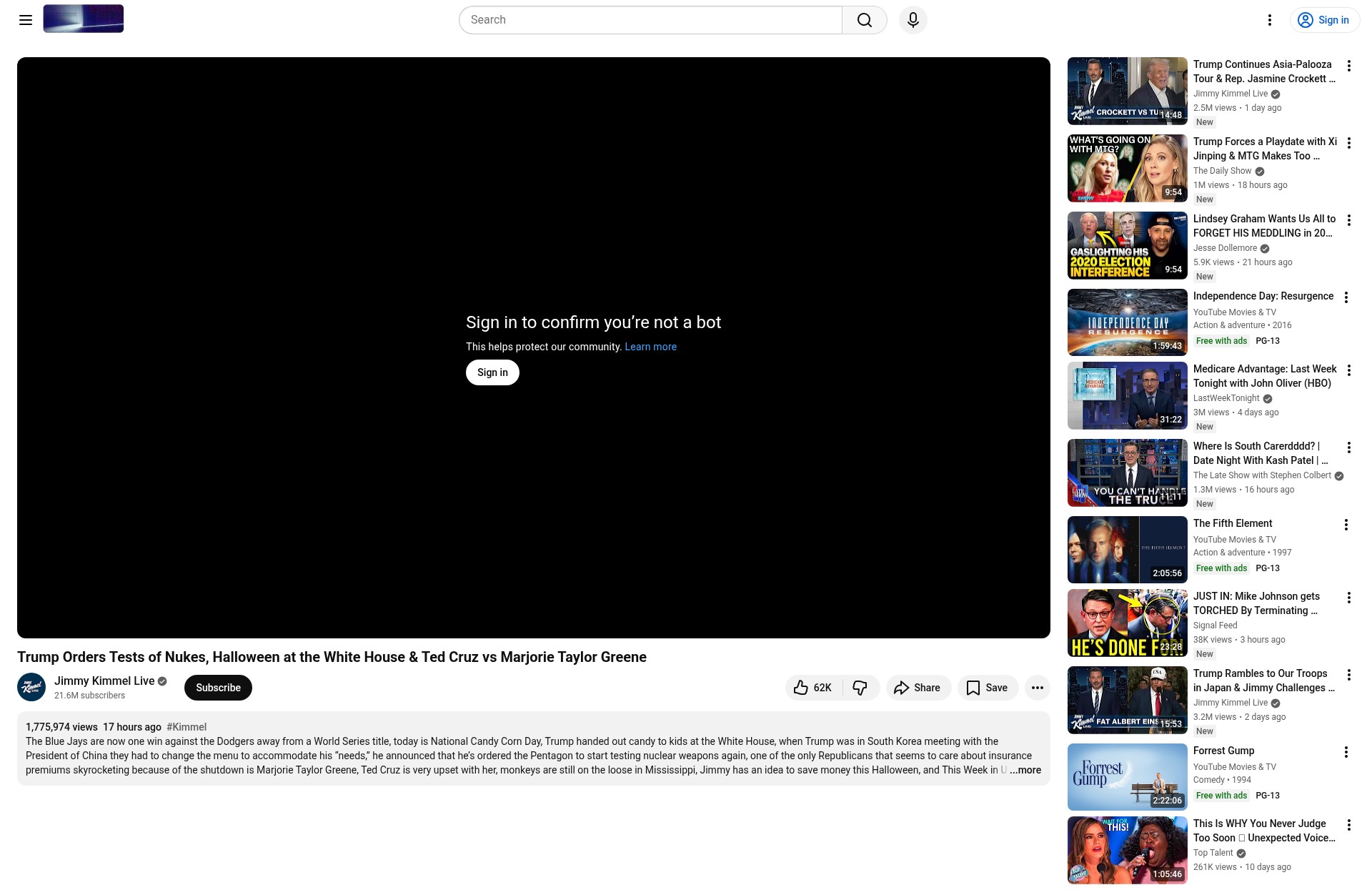Click The Late Show with Stephen Colbert name

[1262, 475]
